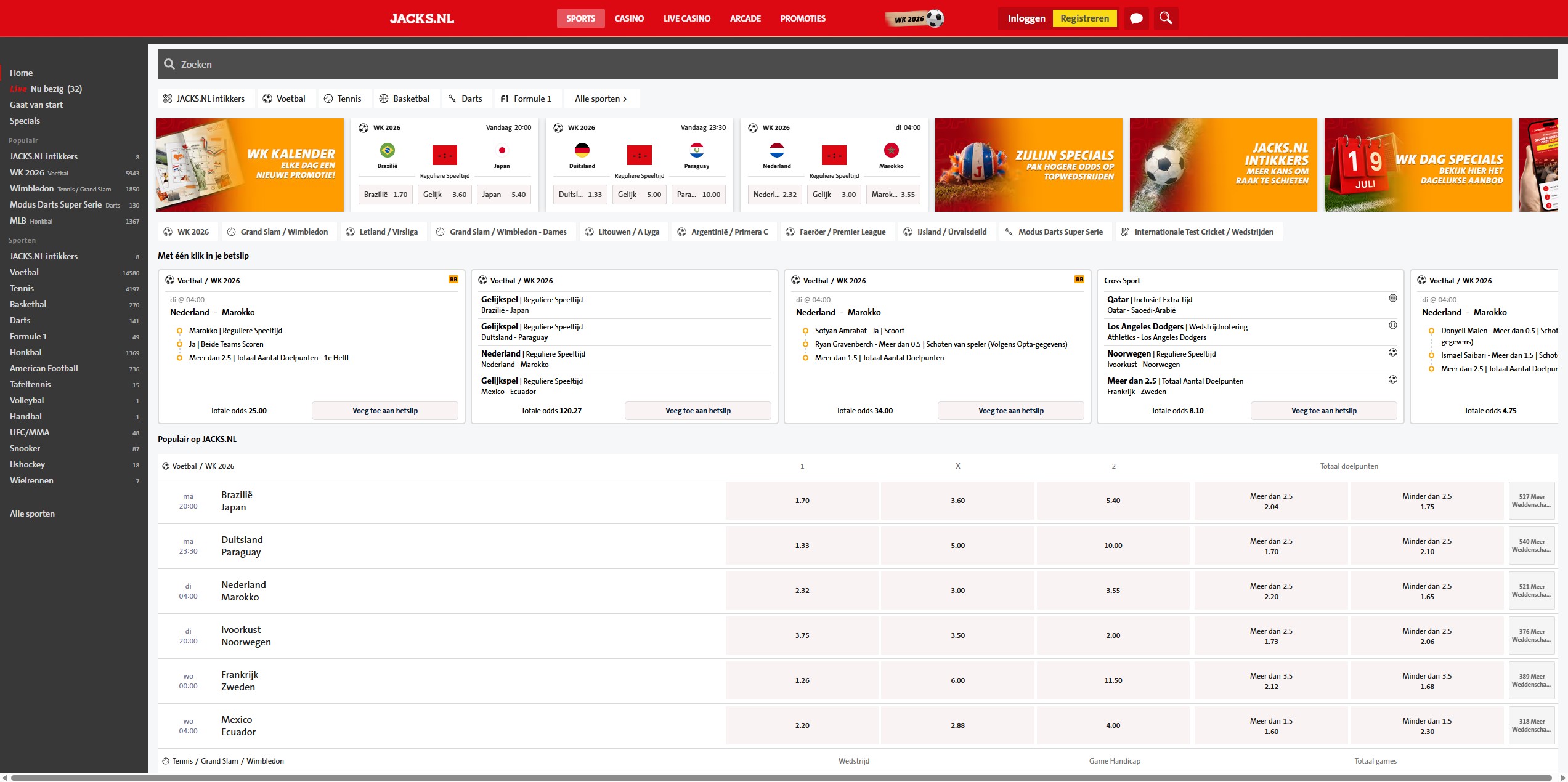Go to the JACKS.NL logo homepage

pyautogui.click(x=422, y=18)
